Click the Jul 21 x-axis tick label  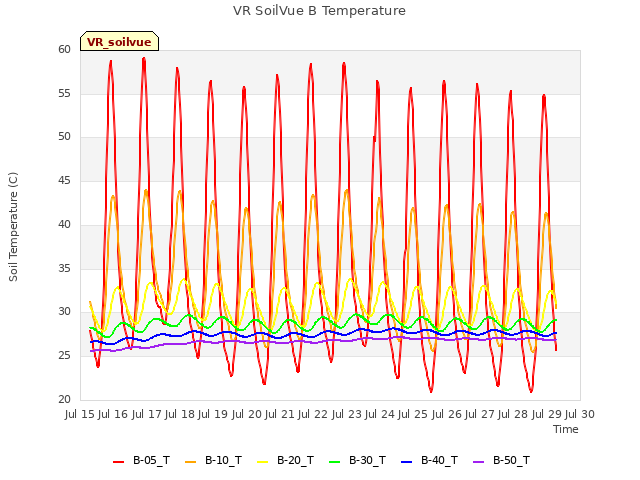click(x=280, y=415)
